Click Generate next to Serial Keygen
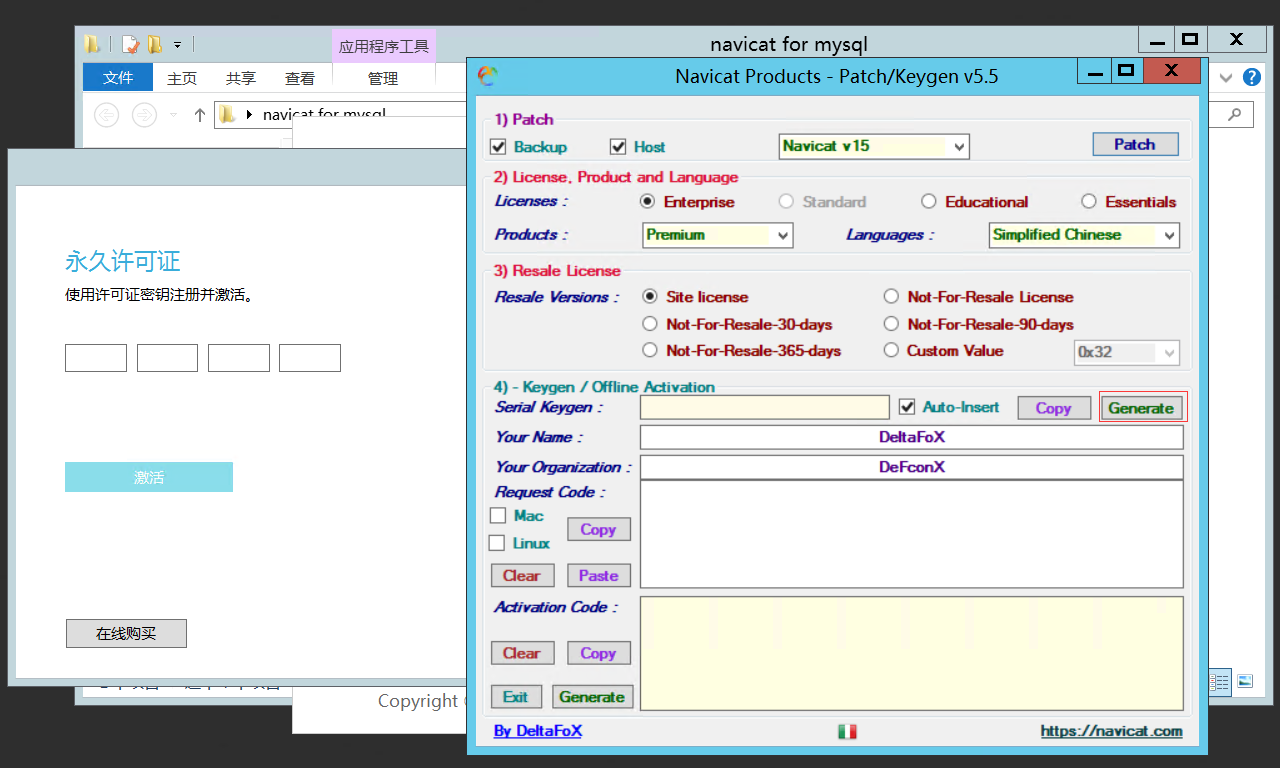 click(1141, 407)
